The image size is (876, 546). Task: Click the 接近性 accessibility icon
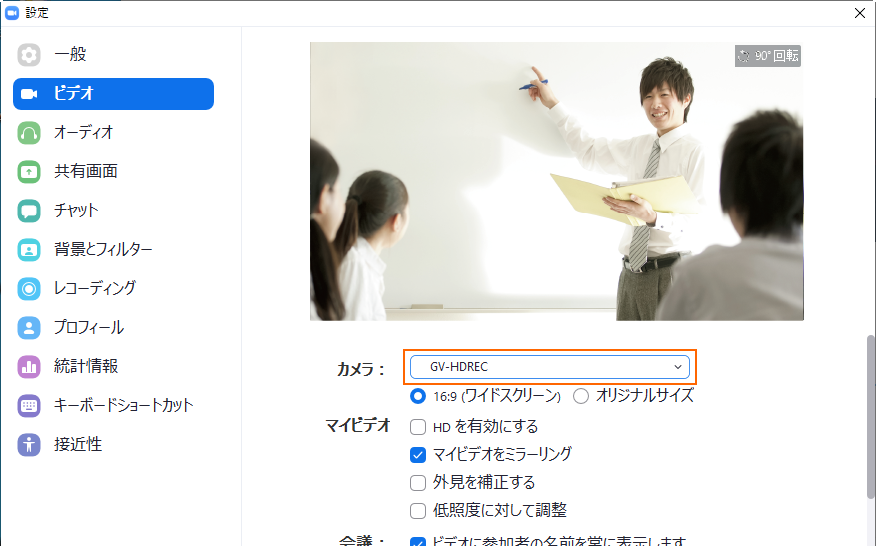pos(28,445)
